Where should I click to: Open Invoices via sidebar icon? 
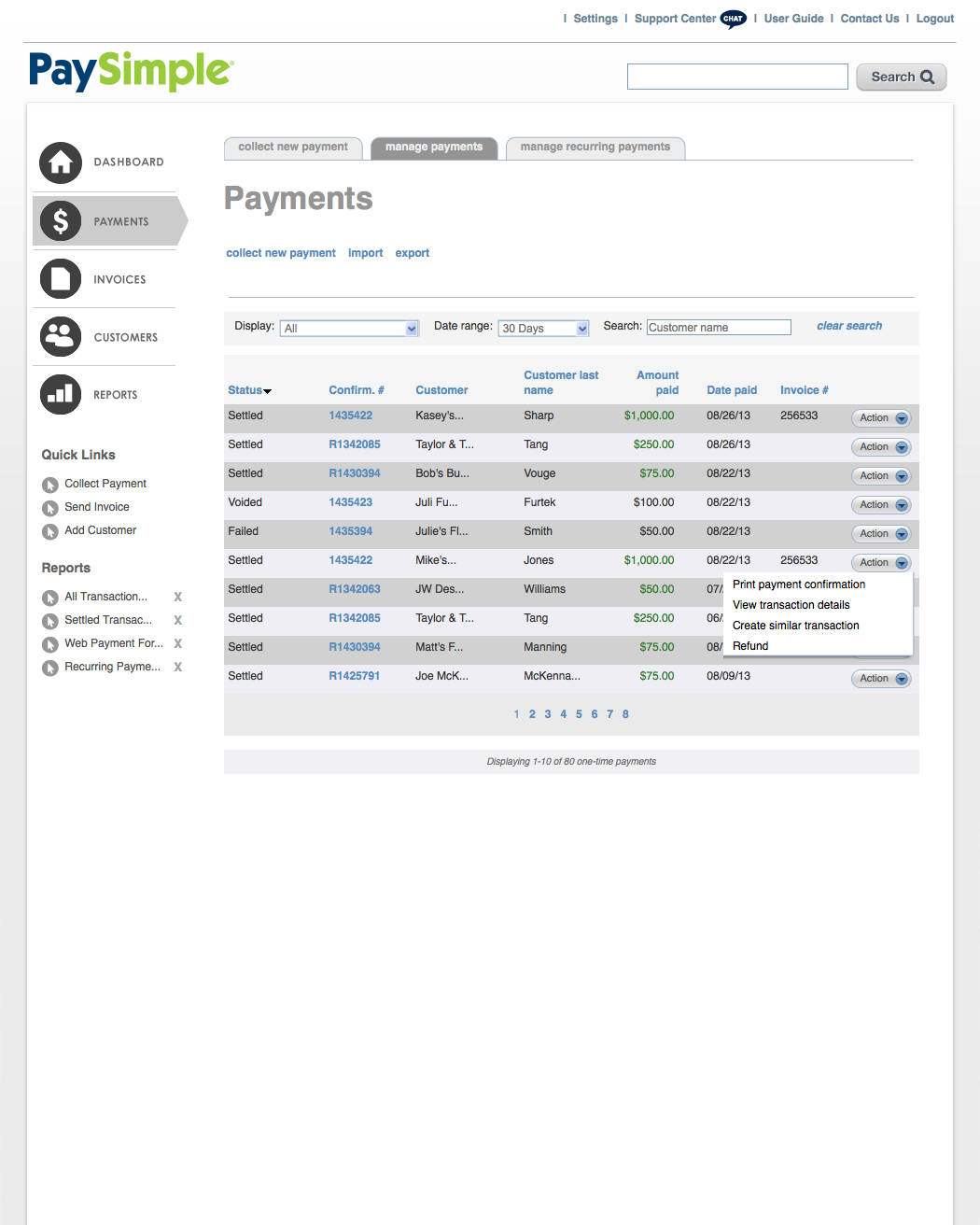[60, 278]
